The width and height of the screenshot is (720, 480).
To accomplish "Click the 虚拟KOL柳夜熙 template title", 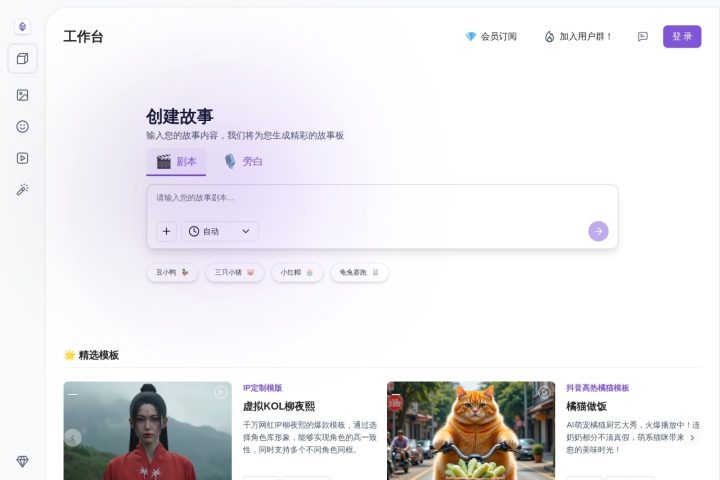I will click(279, 407).
